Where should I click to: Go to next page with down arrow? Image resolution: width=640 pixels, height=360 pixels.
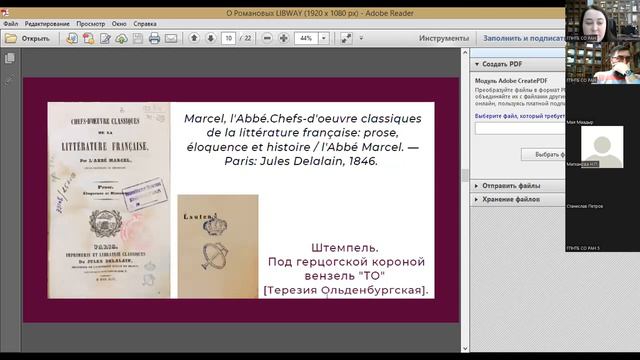pyautogui.click(x=211, y=38)
